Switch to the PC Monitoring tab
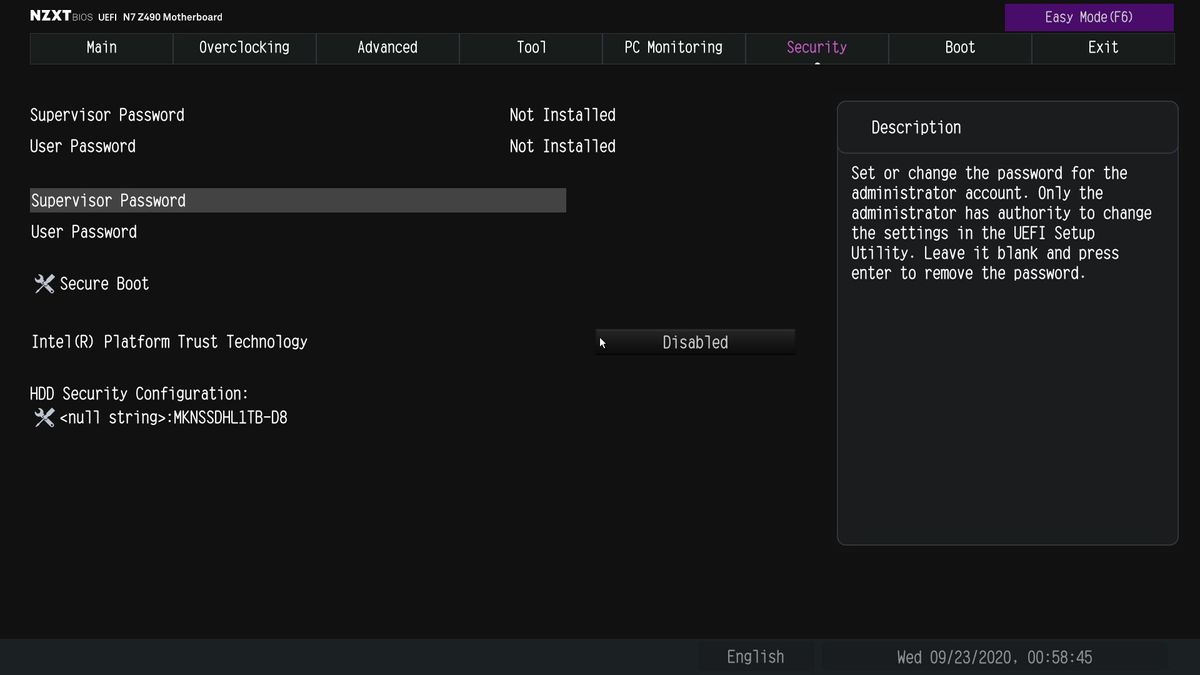 [673, 47]
